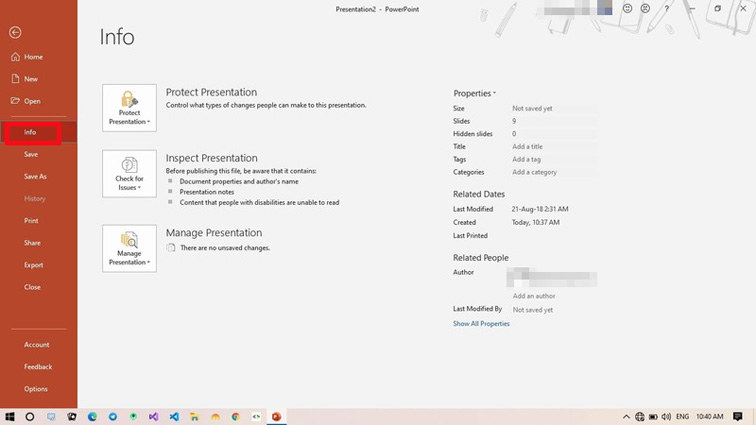Click the Add a tag field
Image resolution: width=756 pixels, height=425 pixels.
tap(554, 159)
